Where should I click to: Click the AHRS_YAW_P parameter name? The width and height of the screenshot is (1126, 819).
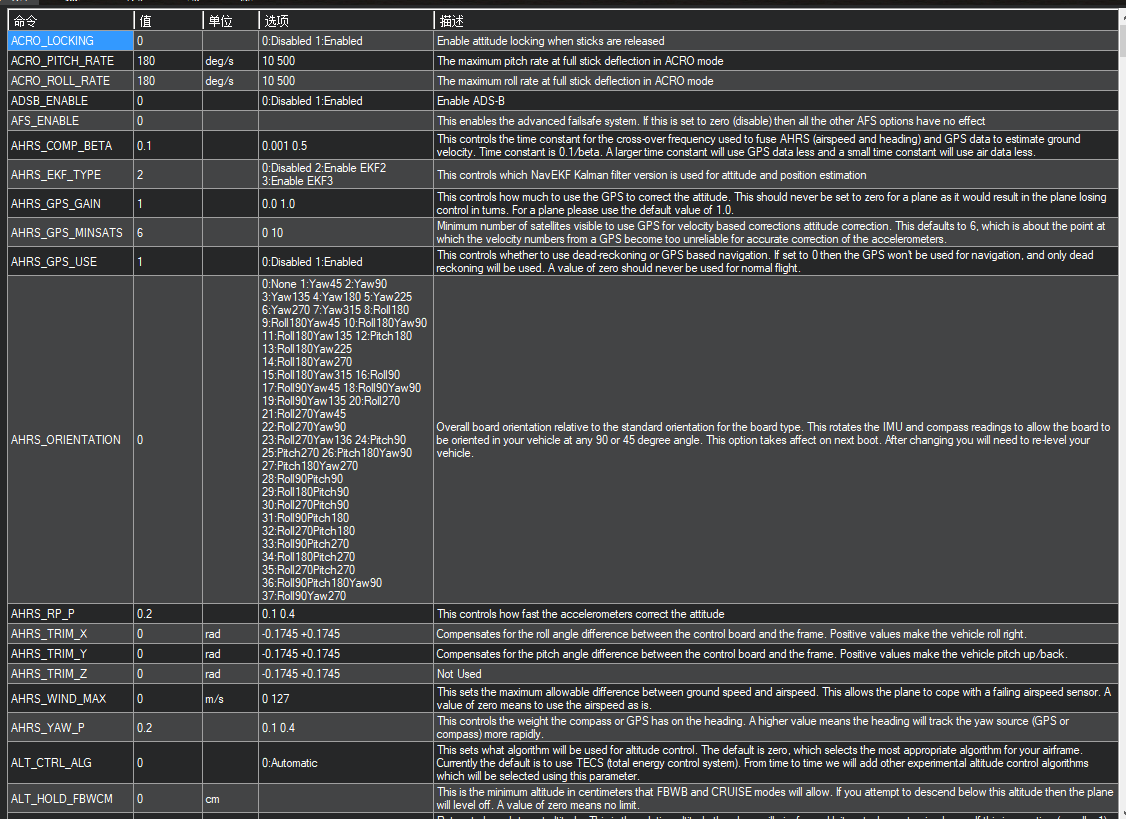coord(47,728)
